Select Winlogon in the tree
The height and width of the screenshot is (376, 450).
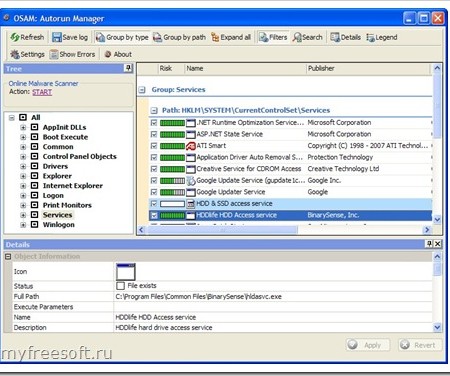[x=59, y=225]
